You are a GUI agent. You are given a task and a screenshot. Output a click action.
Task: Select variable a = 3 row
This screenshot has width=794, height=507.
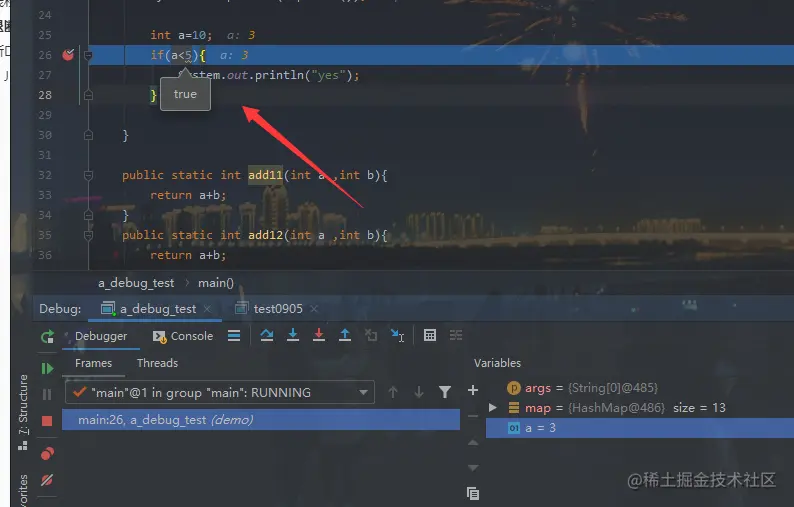click(x=640, y=428)
